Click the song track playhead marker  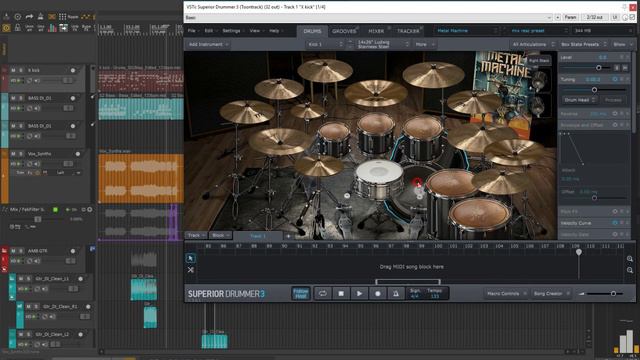(x=579, y=252)
